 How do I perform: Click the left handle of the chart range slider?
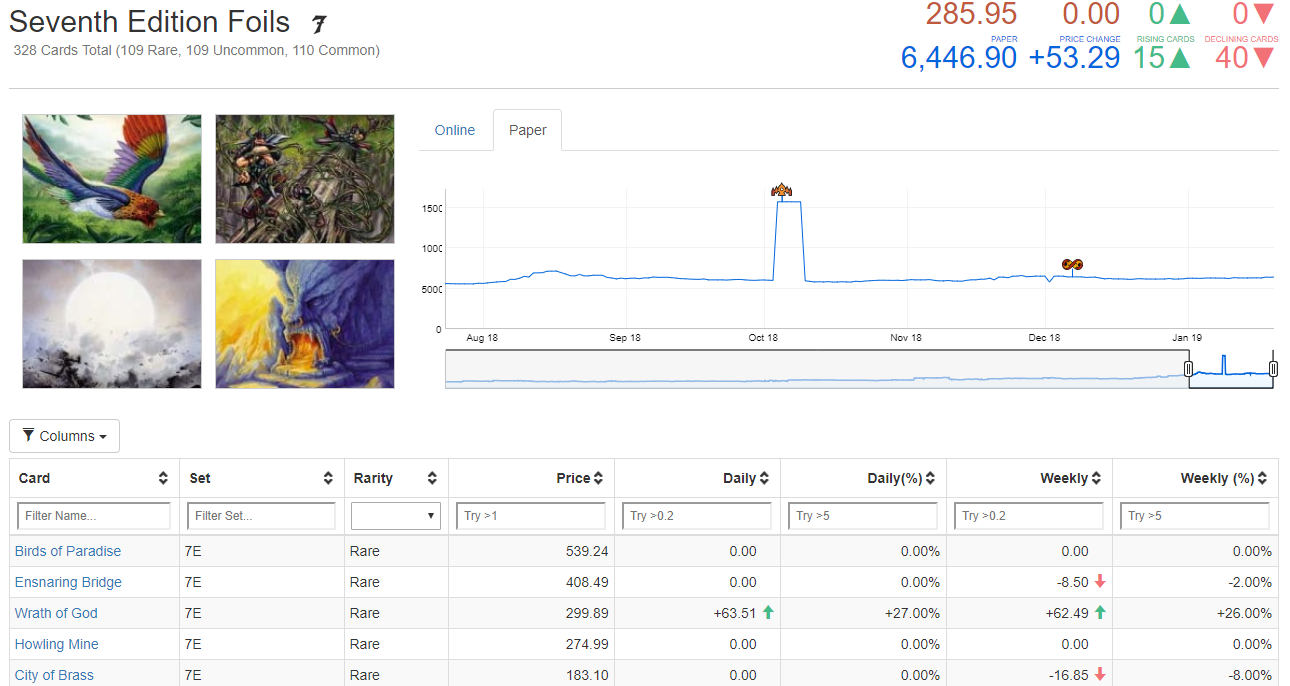[x=1188, y=369]
